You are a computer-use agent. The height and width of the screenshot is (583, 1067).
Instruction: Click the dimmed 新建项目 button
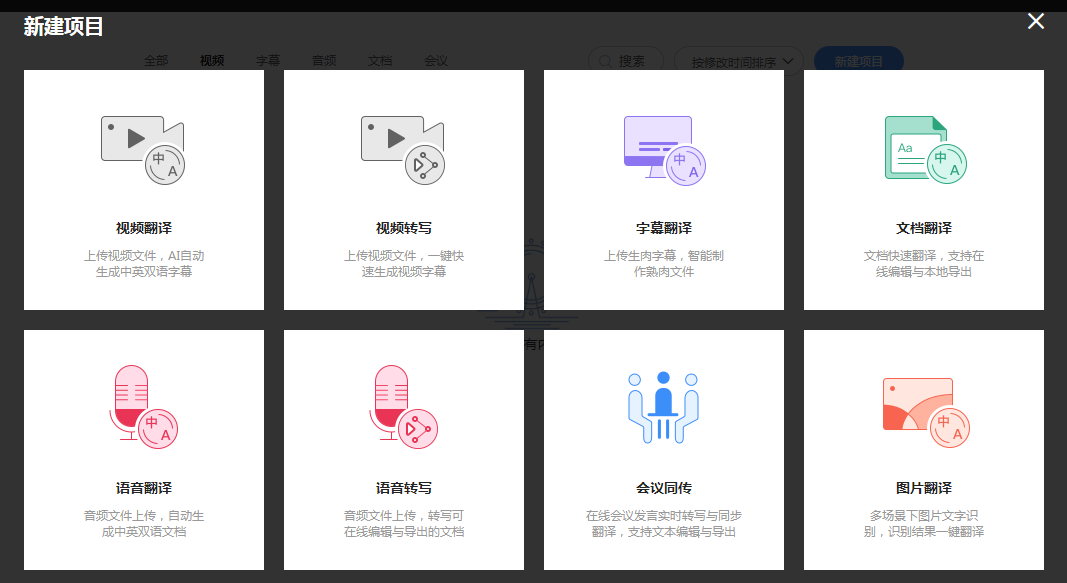859,60
